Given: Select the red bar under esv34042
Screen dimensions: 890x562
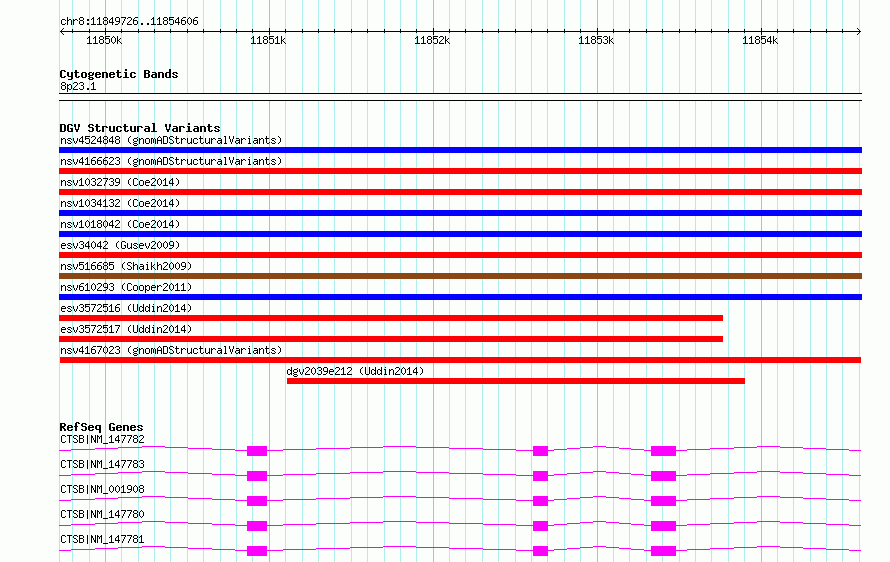Looking at the screenshot, I should coord(460,255).
